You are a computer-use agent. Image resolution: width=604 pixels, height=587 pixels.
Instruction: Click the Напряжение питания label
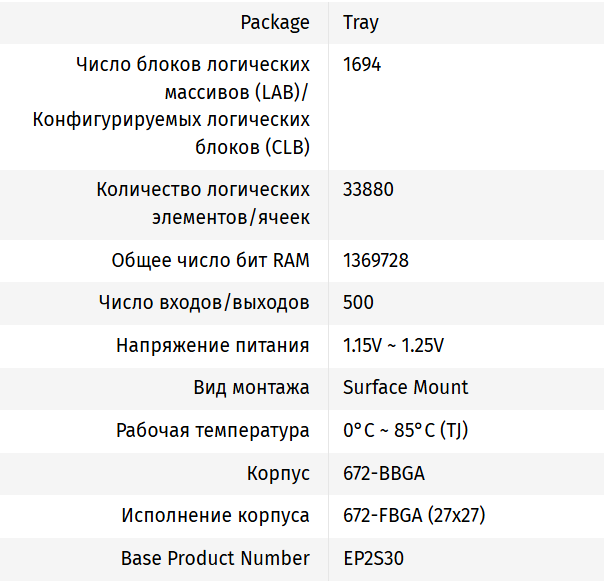212,345
